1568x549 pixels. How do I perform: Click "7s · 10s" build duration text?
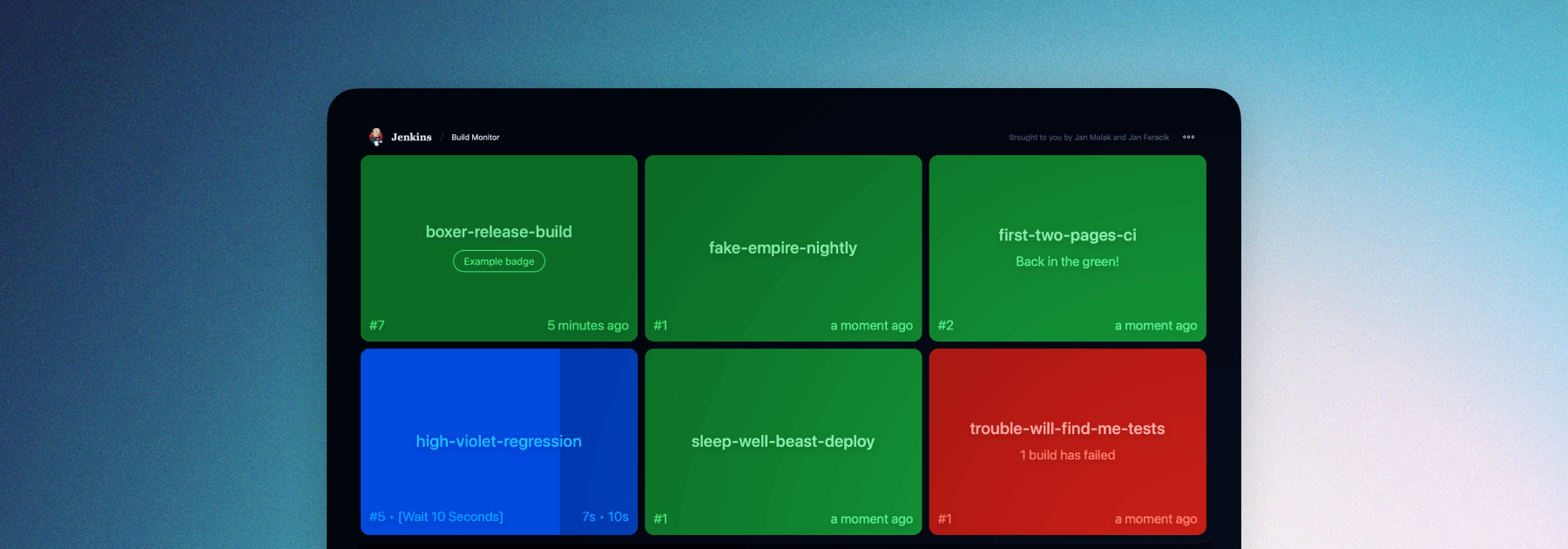pos(605,517)
